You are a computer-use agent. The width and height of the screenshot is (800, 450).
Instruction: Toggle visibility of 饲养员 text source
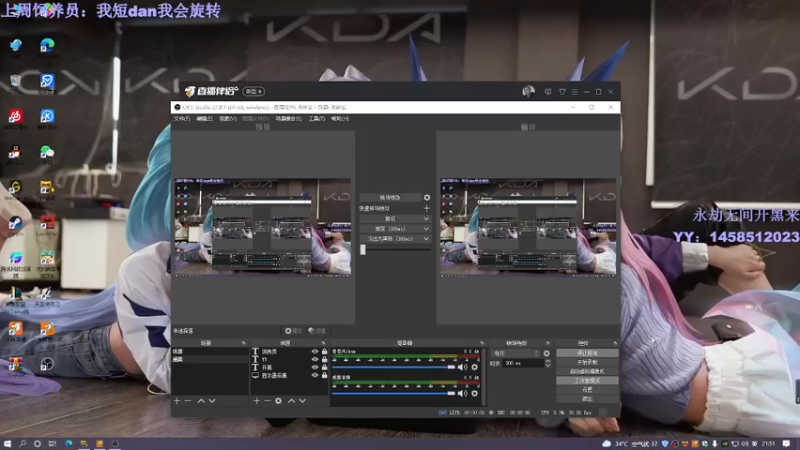click(315, 352)
